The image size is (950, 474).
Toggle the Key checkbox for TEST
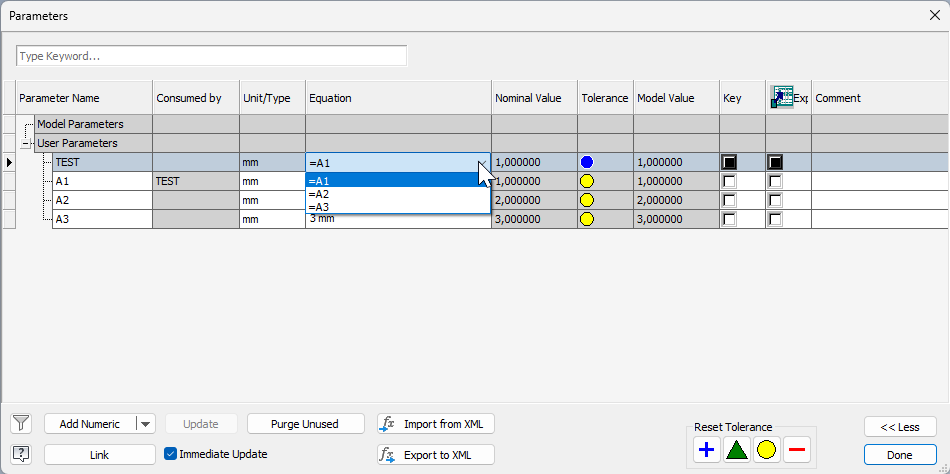tap(729, 162)
